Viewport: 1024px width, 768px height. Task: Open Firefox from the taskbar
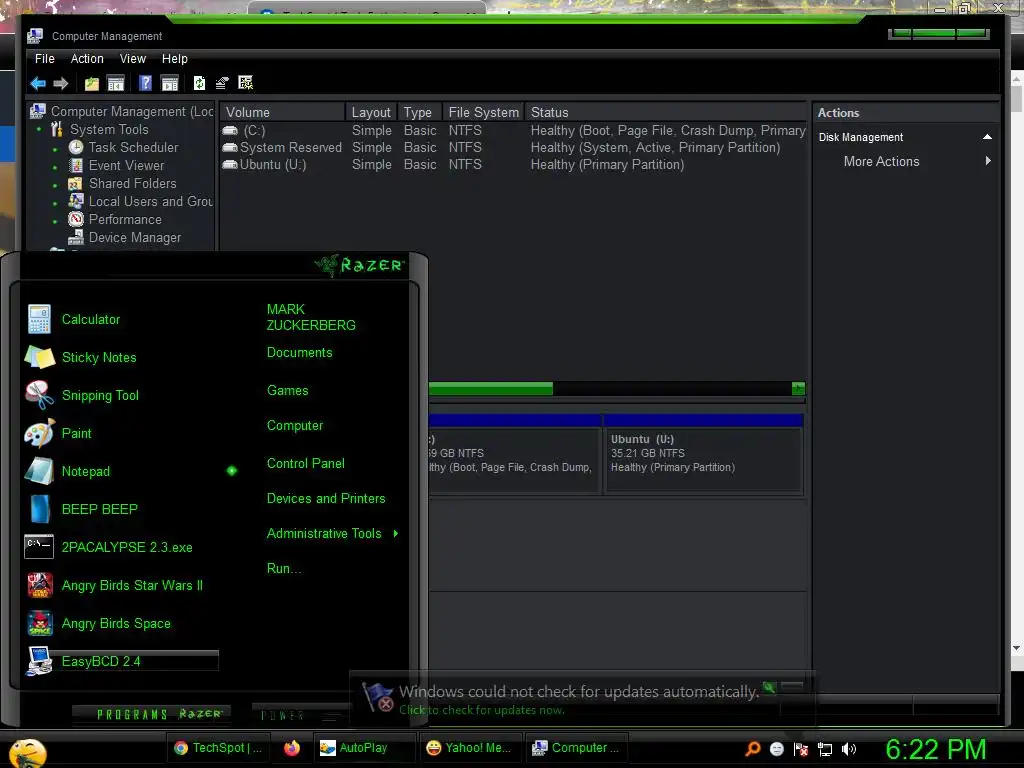pos(292,748)
